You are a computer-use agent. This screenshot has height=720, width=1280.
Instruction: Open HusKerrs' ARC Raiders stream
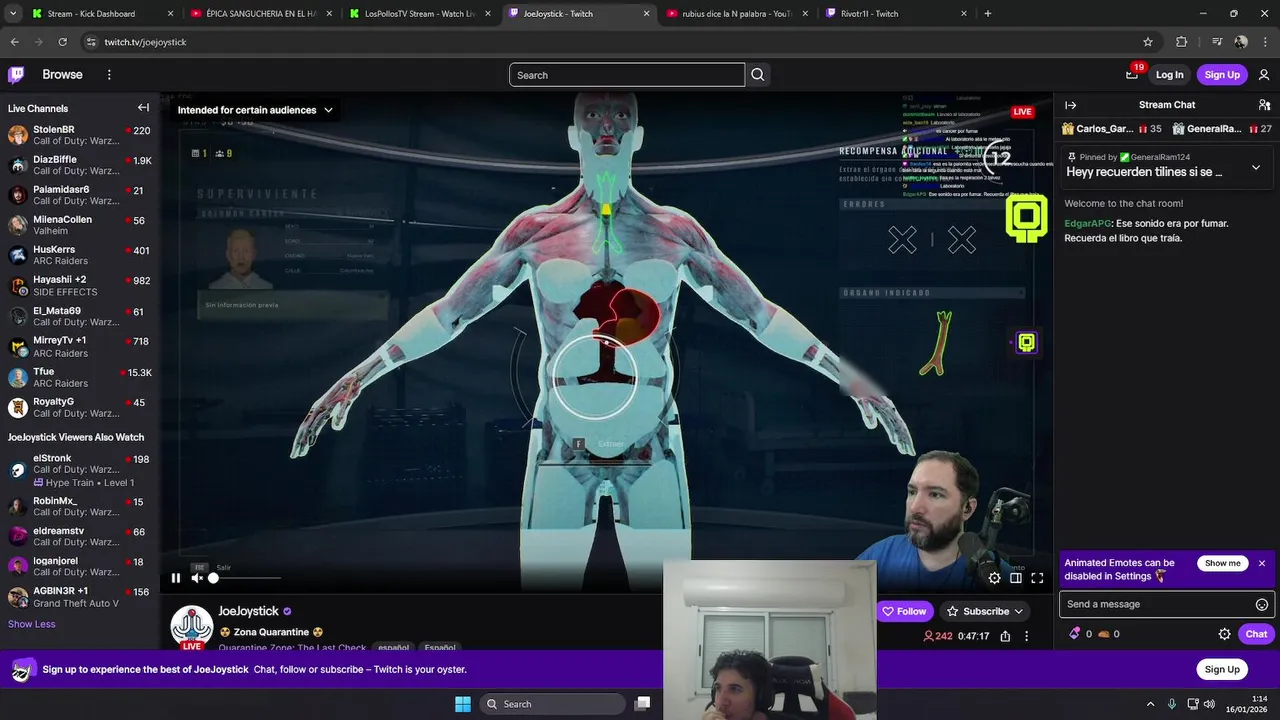(x=78, y=256)
